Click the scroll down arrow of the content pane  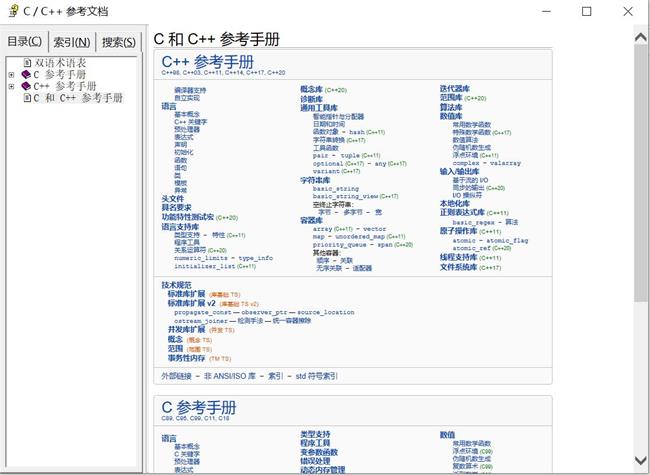pyautogui.click(x=641, y=460)
